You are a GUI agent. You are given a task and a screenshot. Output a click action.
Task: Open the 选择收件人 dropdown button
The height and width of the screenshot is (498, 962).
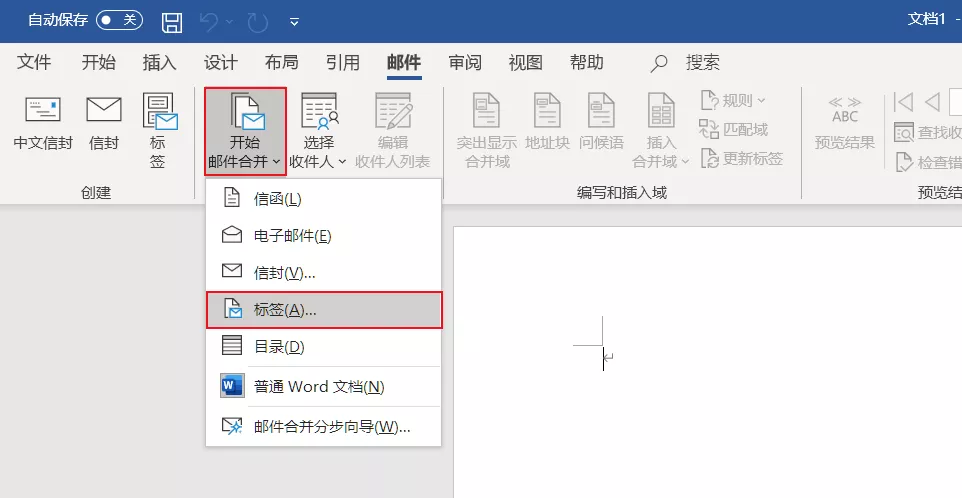tap(318, 131)
